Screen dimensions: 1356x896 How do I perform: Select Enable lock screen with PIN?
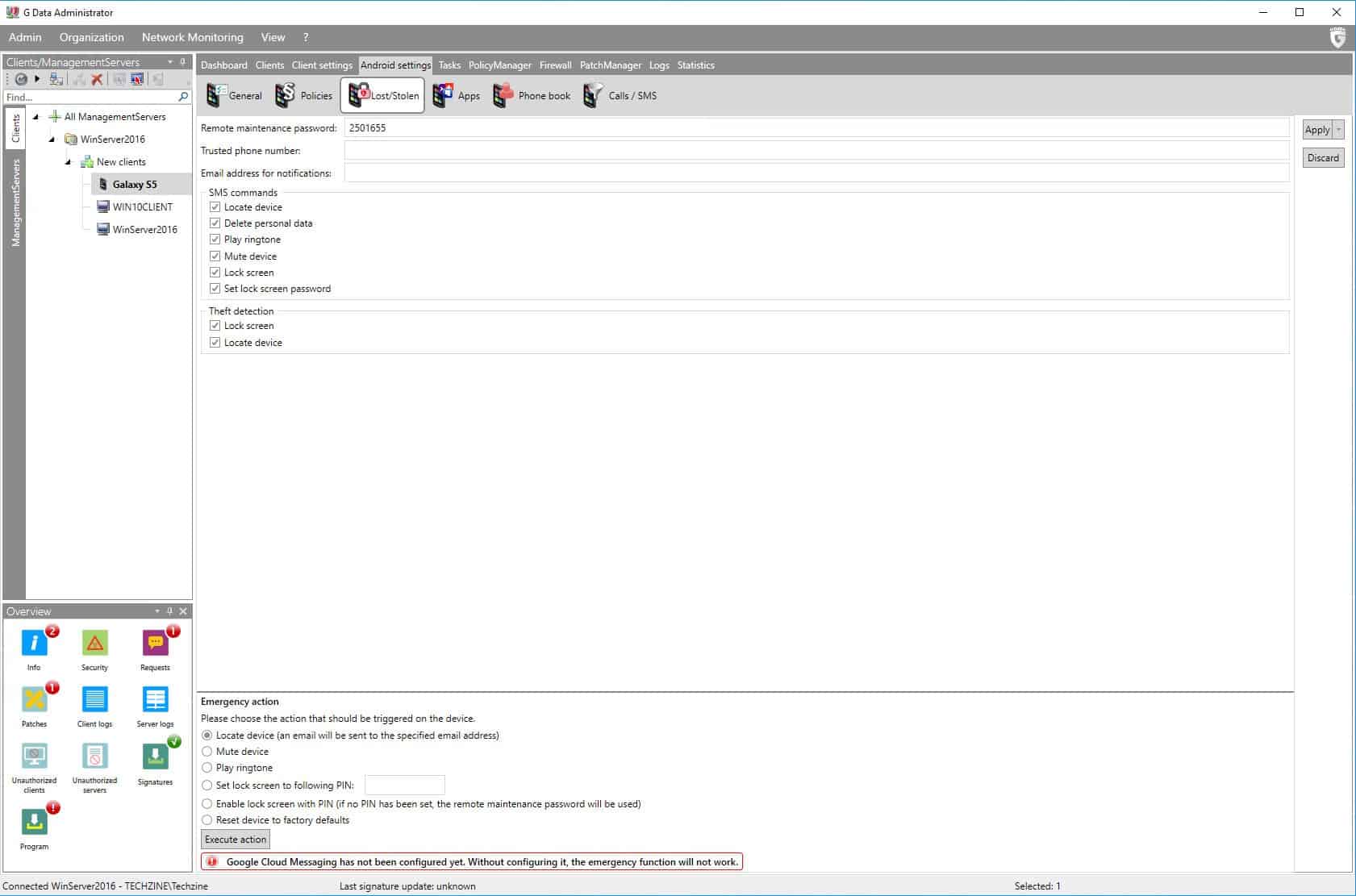click(207, 804)
